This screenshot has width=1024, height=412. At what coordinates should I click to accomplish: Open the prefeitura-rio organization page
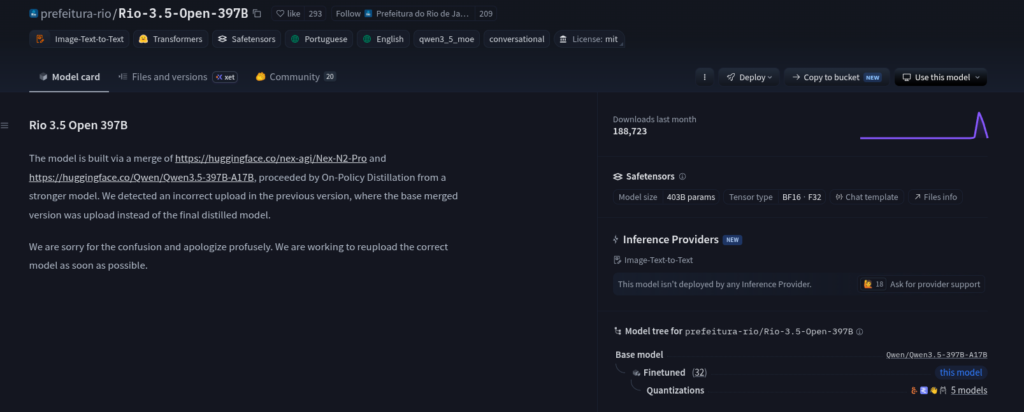click(x=77, y=13)
